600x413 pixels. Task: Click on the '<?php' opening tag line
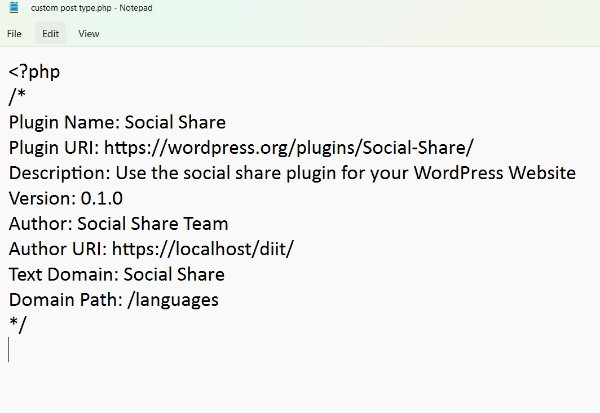pos(34,72)
